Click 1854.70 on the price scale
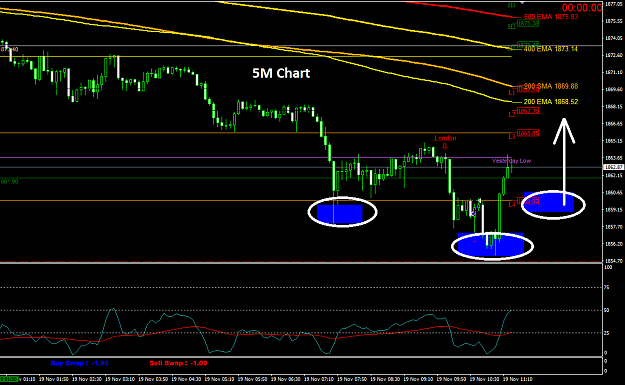 [x=614, y=261]
